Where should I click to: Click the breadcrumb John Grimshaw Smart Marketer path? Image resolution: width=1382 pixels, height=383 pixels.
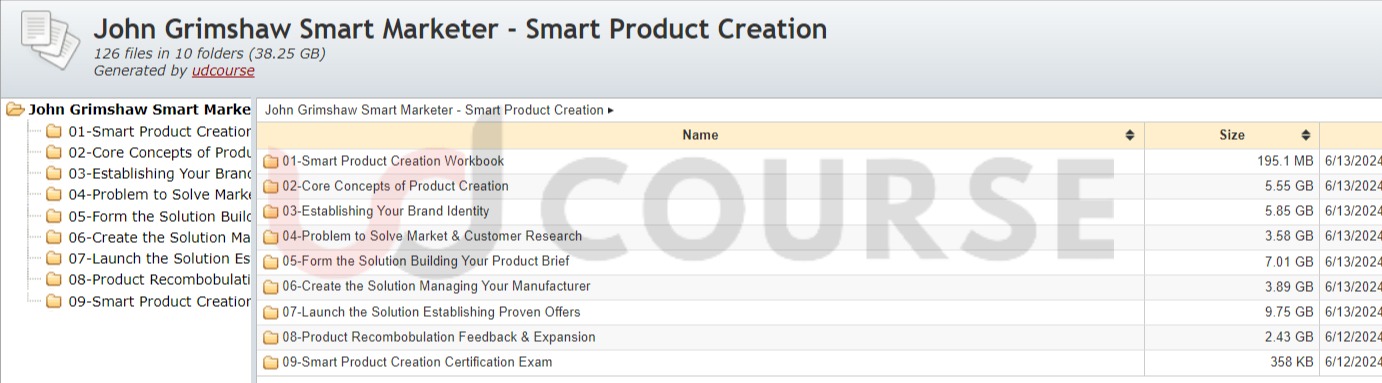click(434, 111)
